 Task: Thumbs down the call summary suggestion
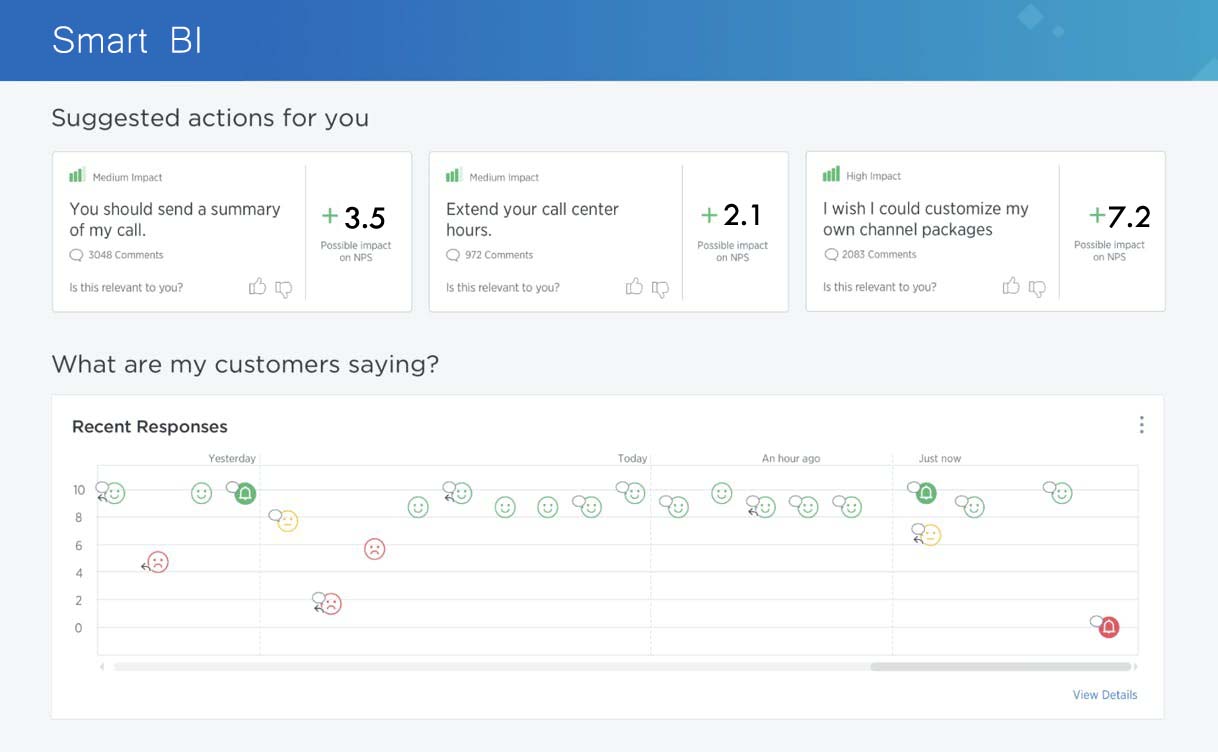click(284, 289)
